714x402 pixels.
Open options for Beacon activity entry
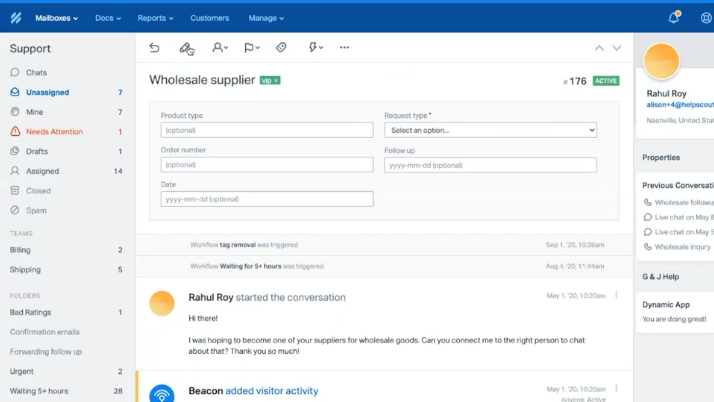(x=617, y=388)
